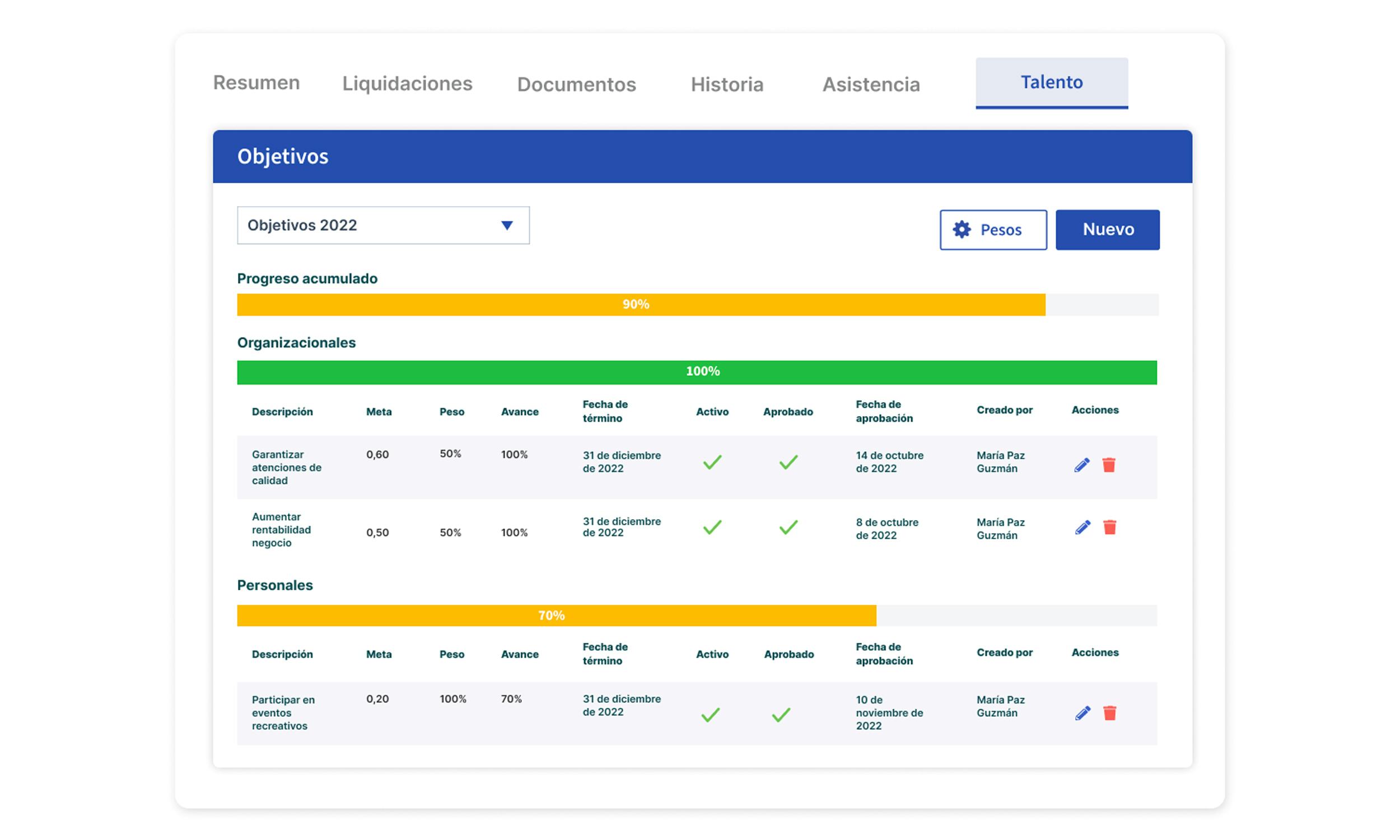
Task: Edit the 'Participar en eventos recreativos' objective
Action: click(x=1082, y=713)
